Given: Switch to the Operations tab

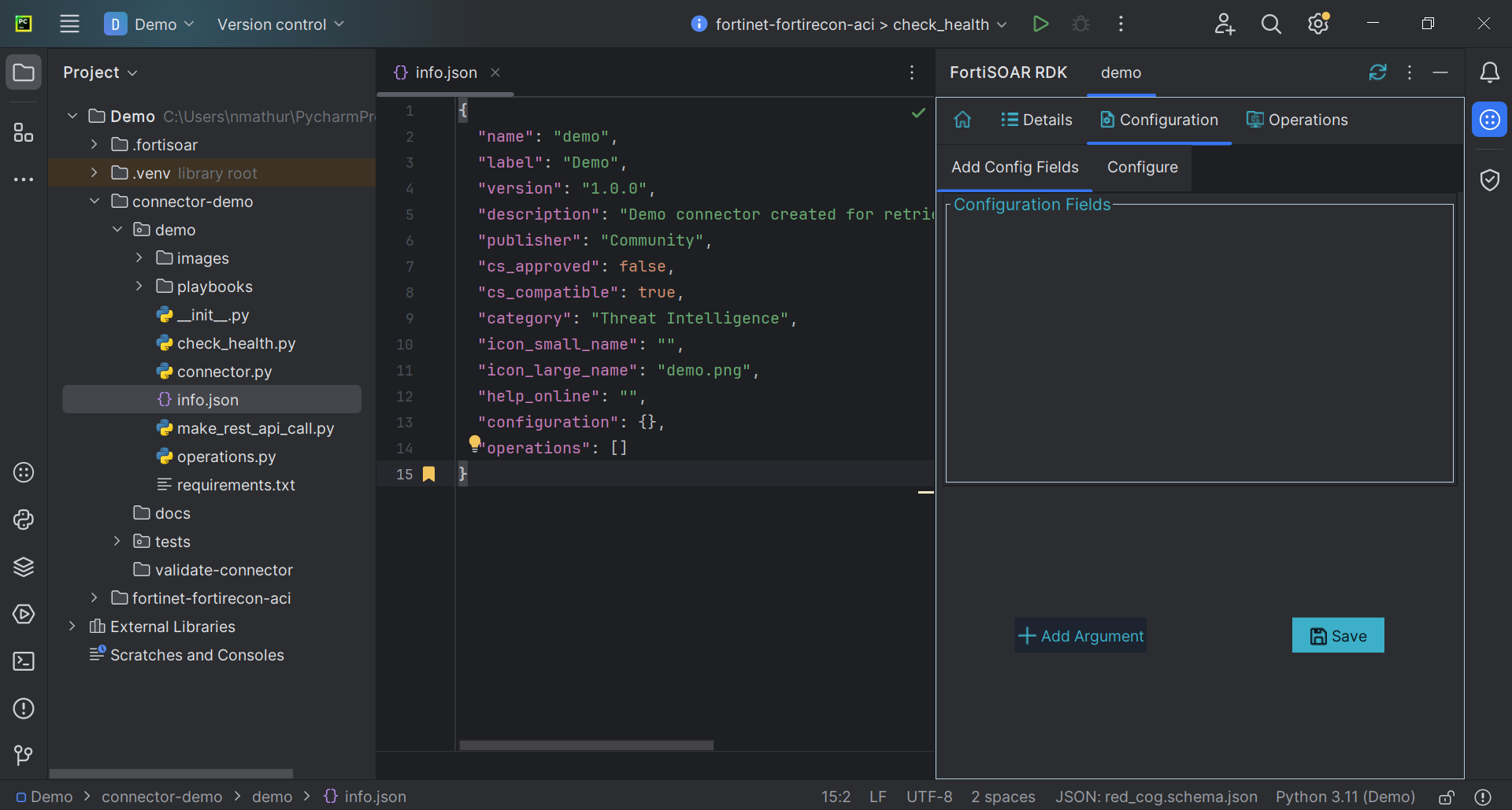Looking at the screenshot, I should pyautogui.click(x=1297, y=120).
